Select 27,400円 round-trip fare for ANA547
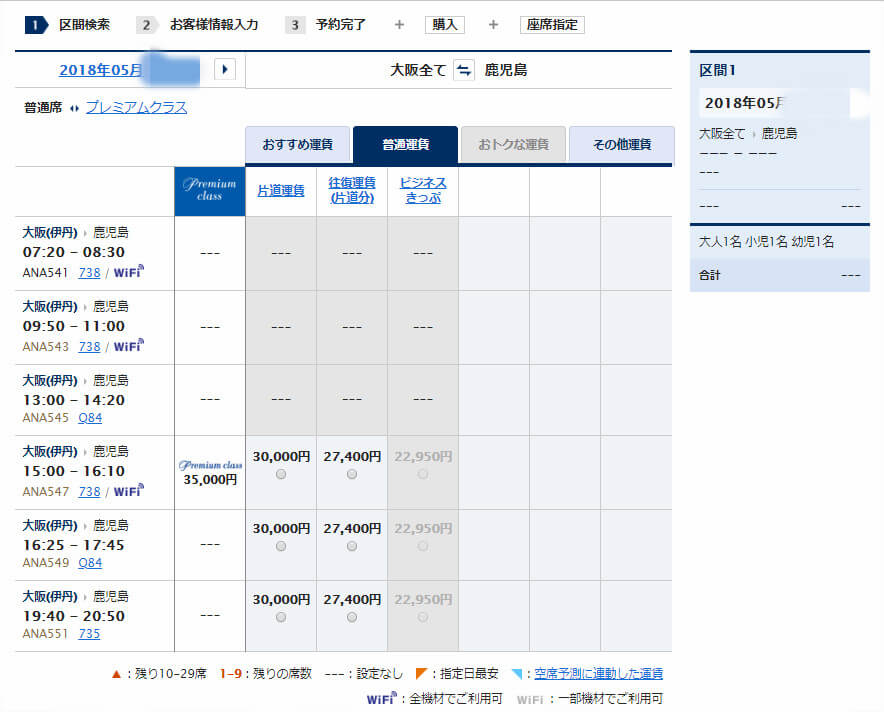The width and height of the screenshot is (884, 712). tap(352, 474)
